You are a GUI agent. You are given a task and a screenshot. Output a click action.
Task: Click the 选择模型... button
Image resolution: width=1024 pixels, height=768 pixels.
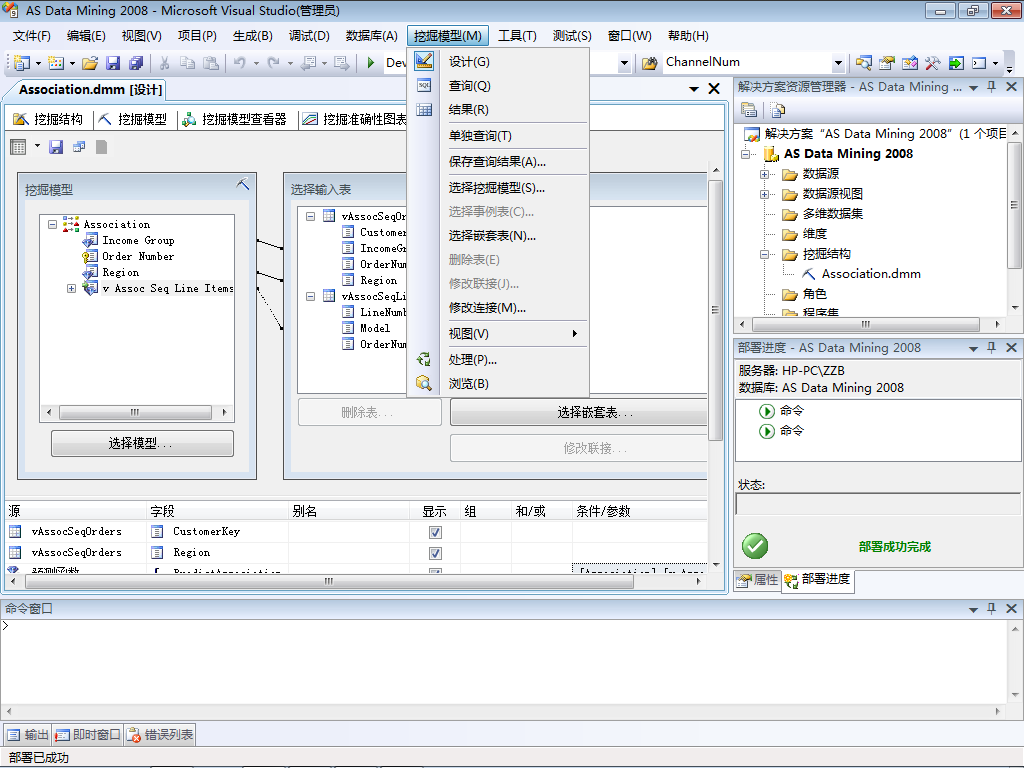[x=142, y=443]
